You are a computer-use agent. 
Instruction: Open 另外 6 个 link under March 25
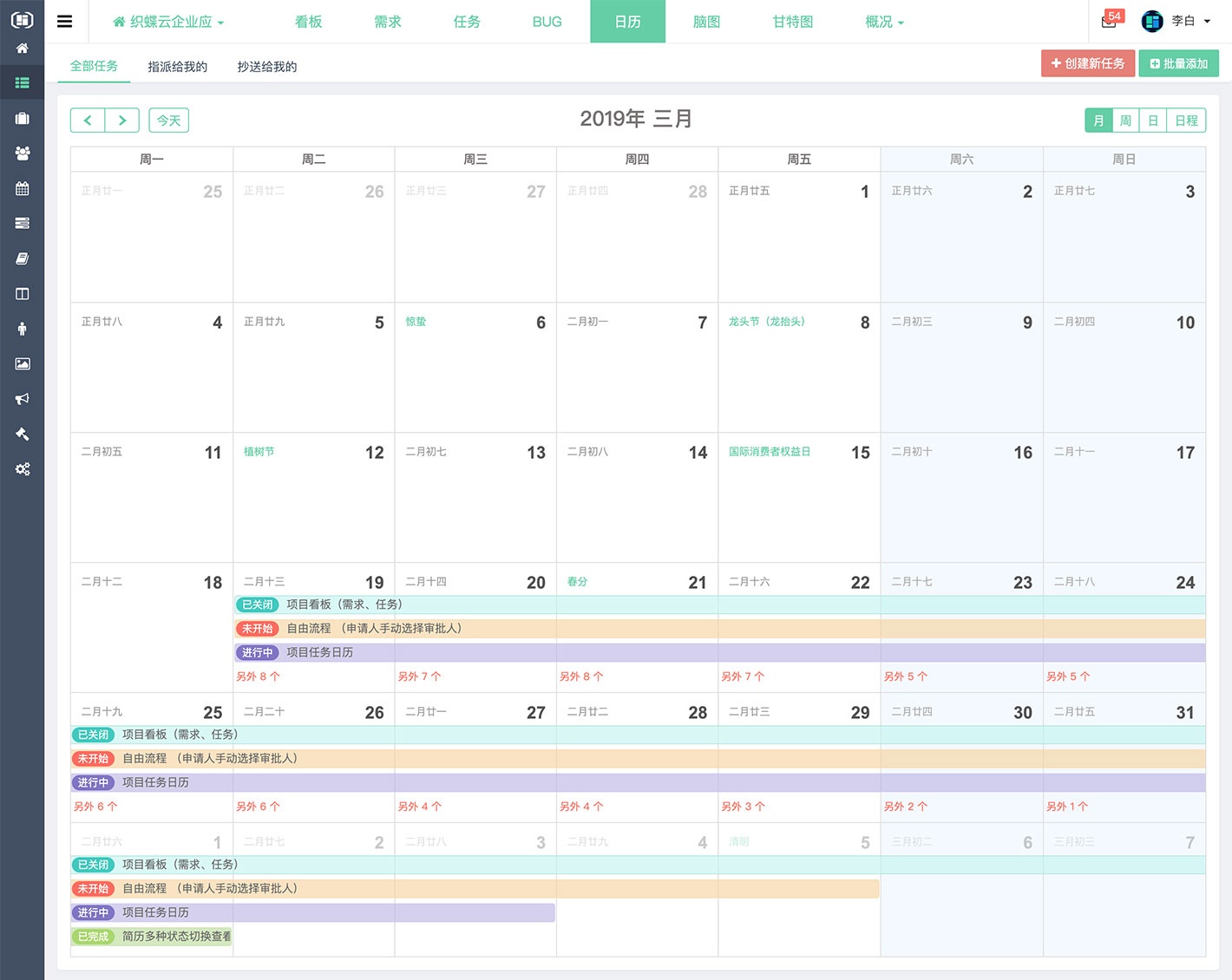pyautogui.click(x=95, y=807)
